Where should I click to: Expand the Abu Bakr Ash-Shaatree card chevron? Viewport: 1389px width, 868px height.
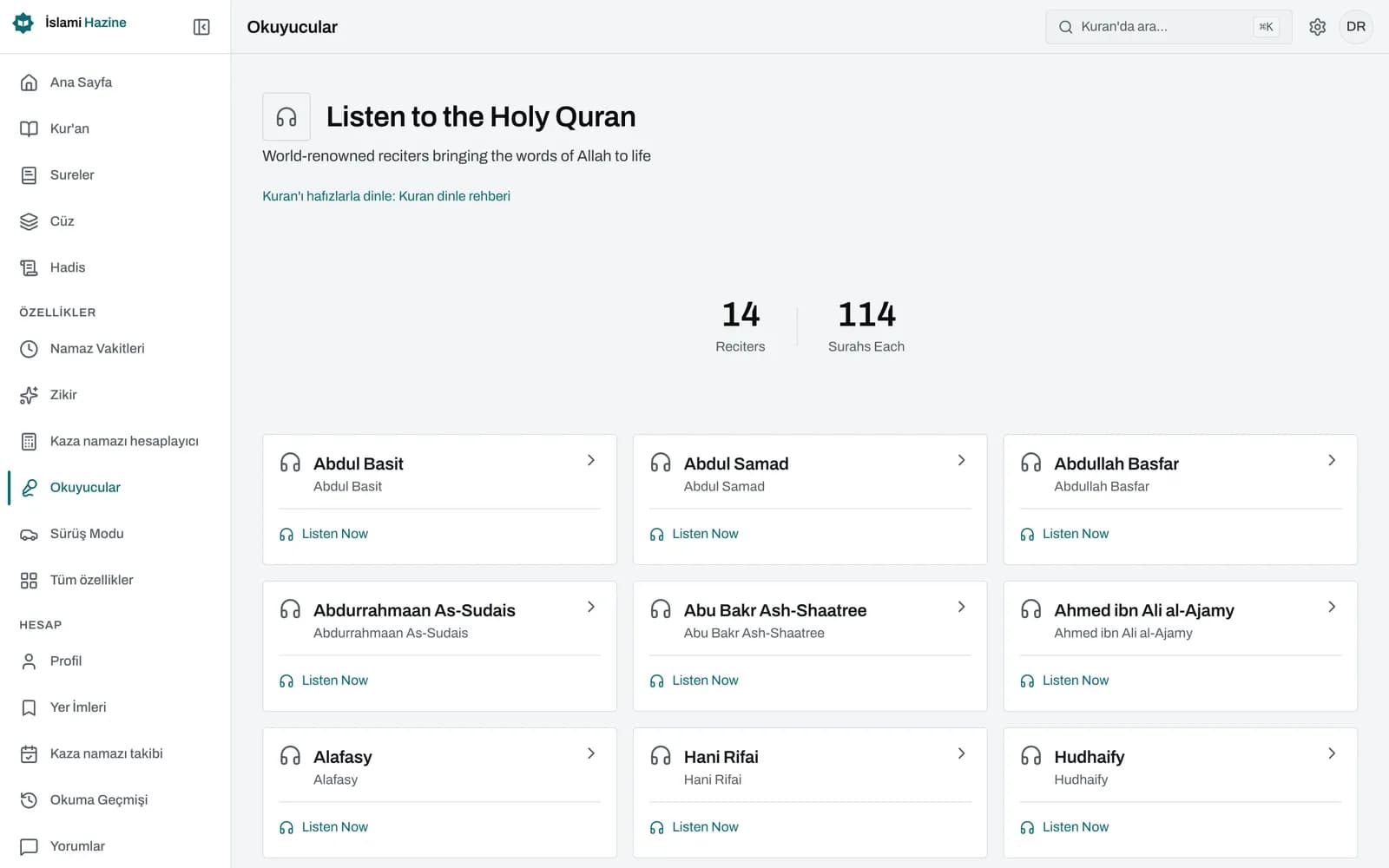click(961, 607)
